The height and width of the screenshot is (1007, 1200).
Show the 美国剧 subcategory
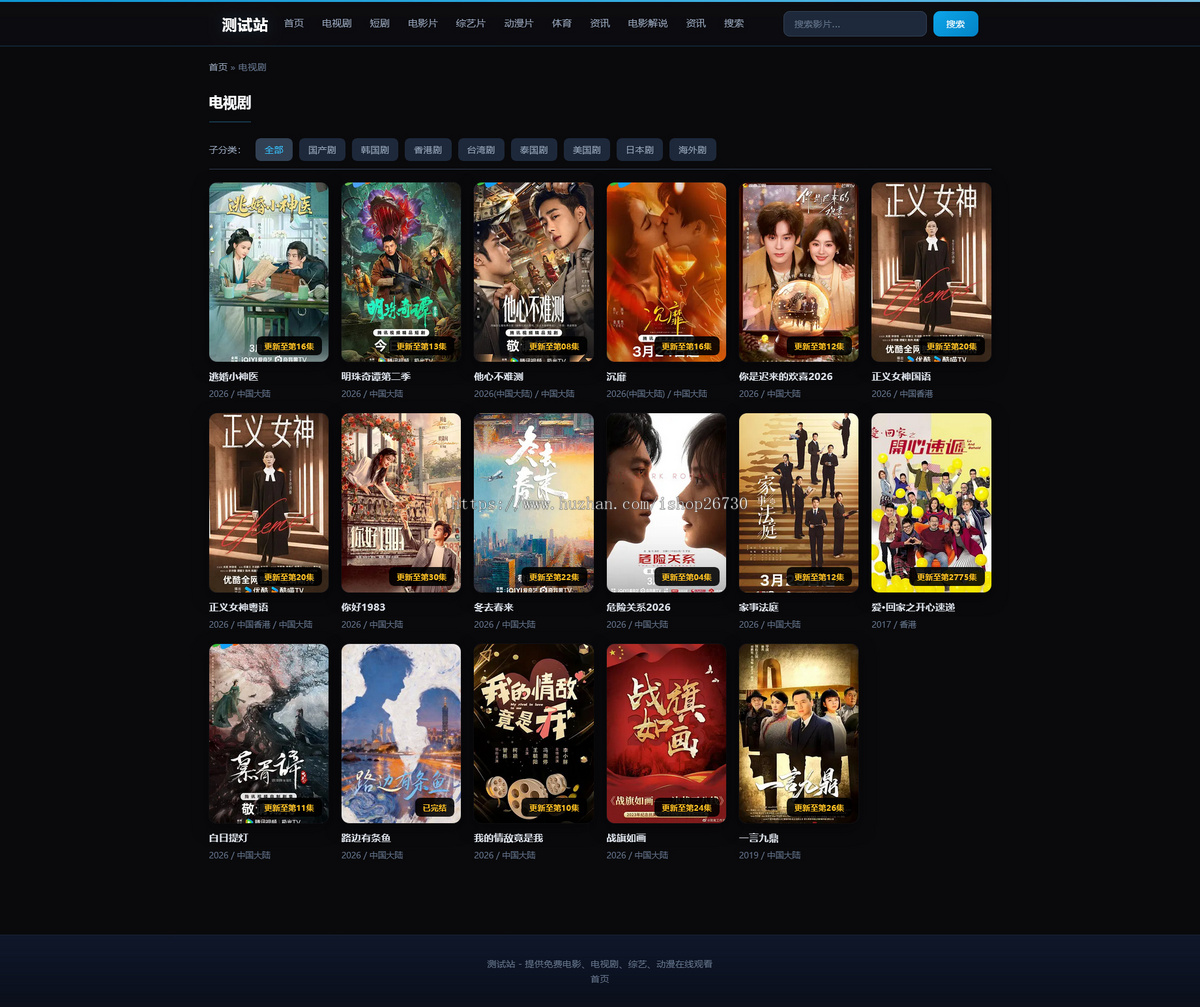coord(586,150)
